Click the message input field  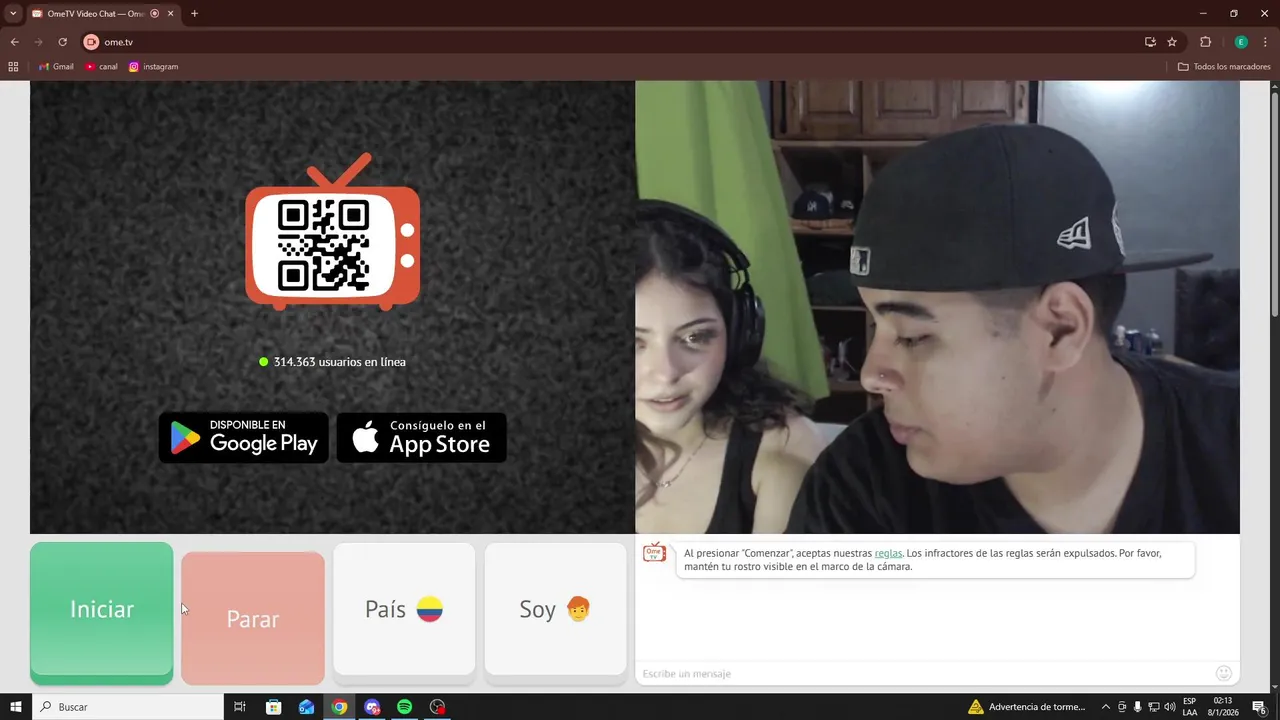coord(925,673)
